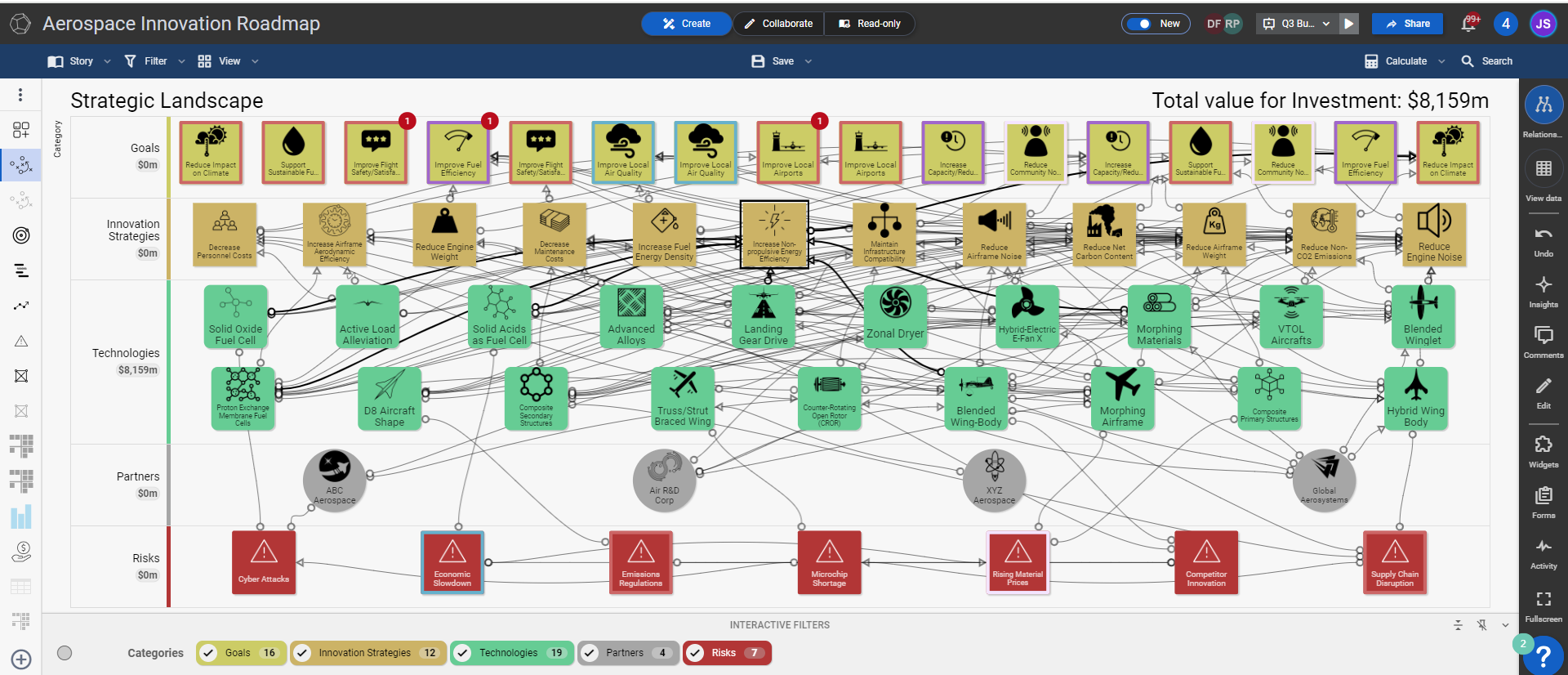
Task: Select the Zonal Dryer technology node
Action: [895, 316]
